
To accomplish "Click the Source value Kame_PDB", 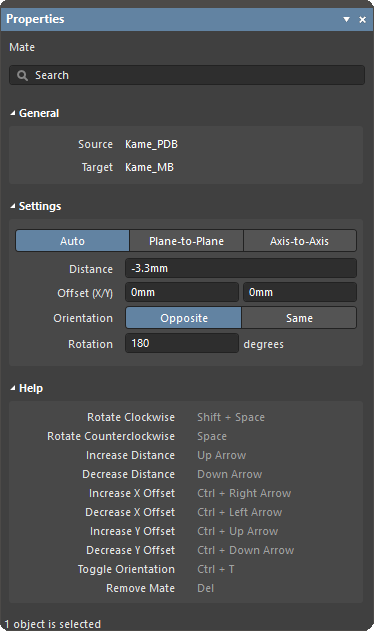I will tap(151, 144).
